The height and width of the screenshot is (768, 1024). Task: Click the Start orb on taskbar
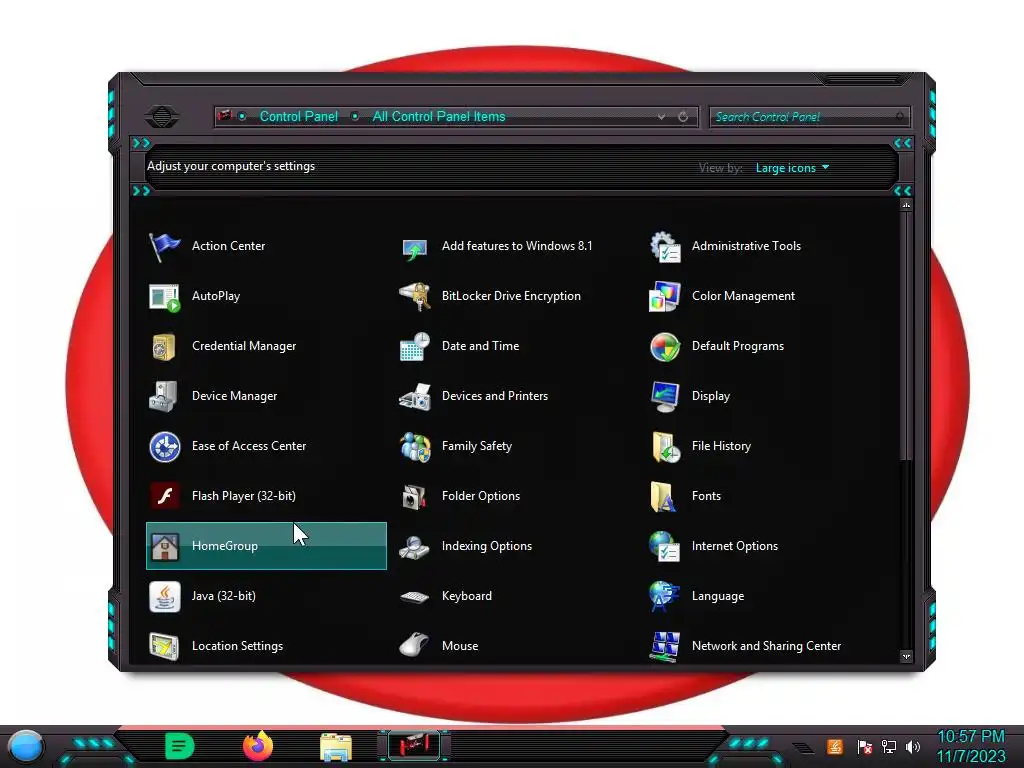click(x=26, y=746)
